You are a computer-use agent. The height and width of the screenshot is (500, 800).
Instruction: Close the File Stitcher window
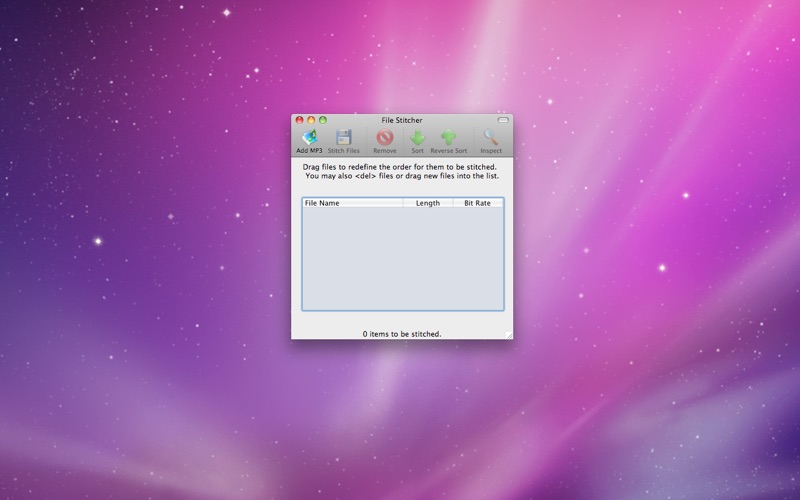tap(299, 120)
